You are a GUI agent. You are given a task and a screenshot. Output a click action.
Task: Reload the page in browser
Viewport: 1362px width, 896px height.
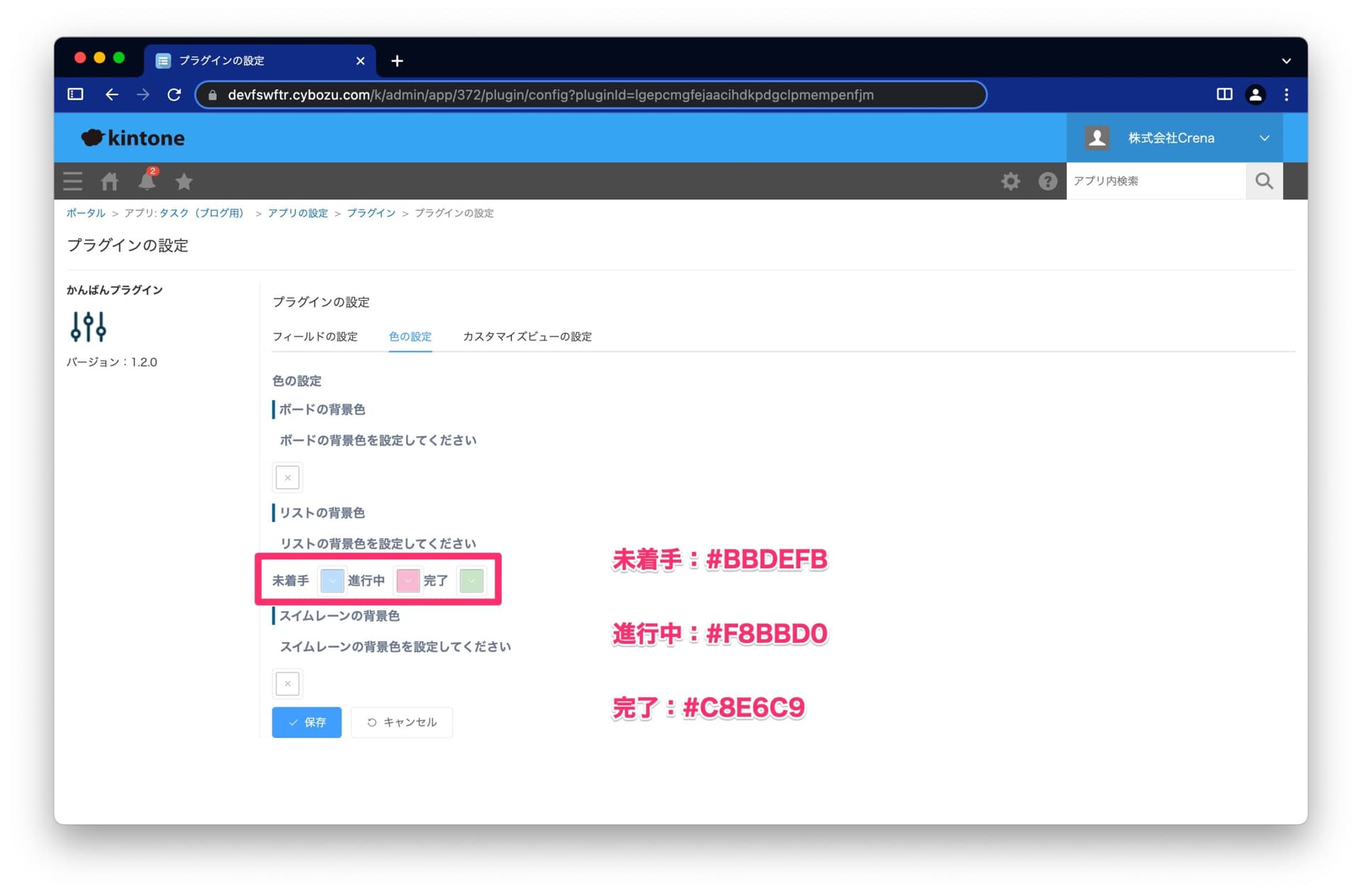[174, 94]
